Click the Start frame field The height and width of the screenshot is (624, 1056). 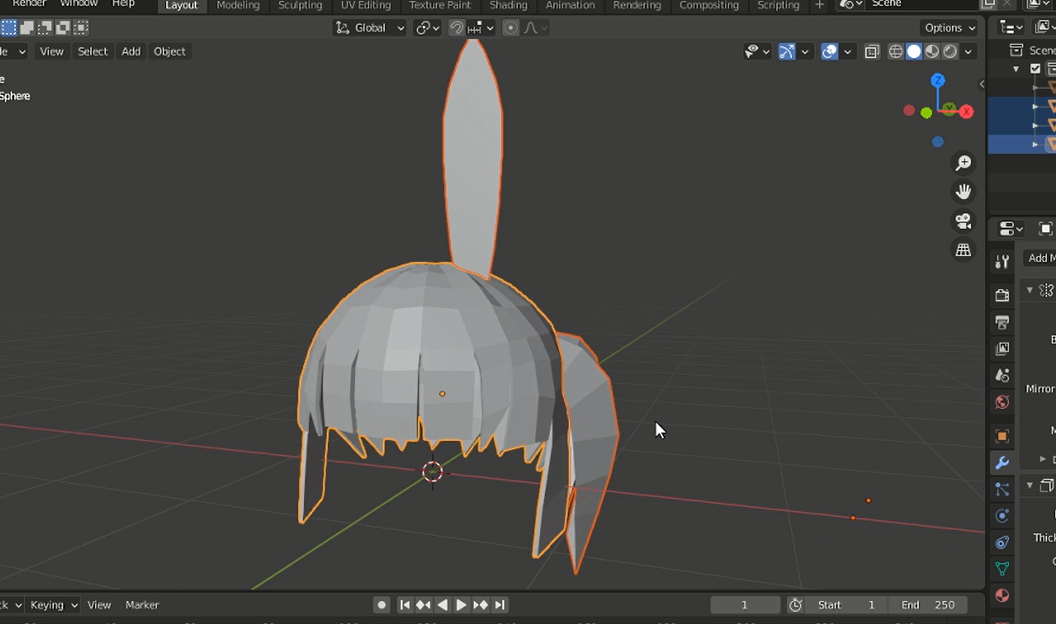click(846, 605)
